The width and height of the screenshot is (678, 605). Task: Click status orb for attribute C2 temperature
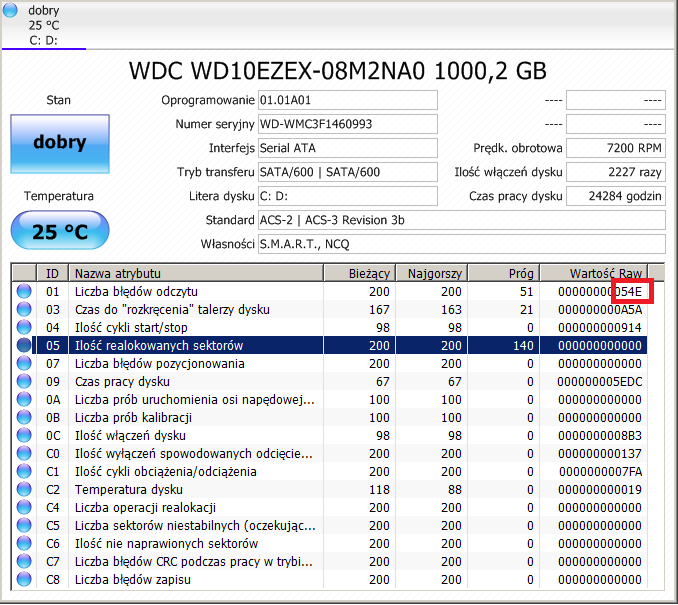coord(24,490)
